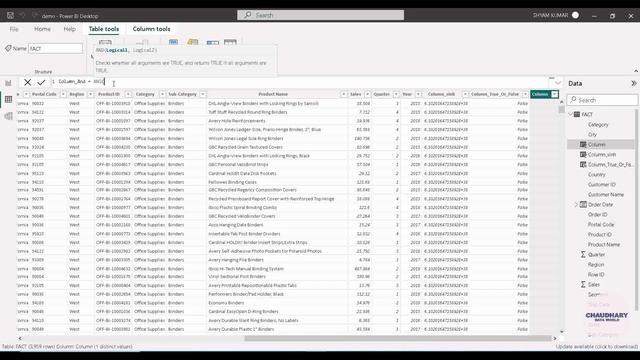Click the icon beside Column_True_Or_Fa field
Screen dimensions: 640x360
coord(583,164)
